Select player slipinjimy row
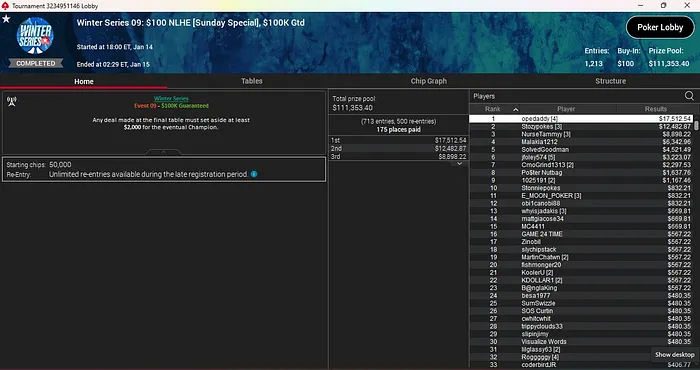The image size is (700, 370). pos(581,334)
